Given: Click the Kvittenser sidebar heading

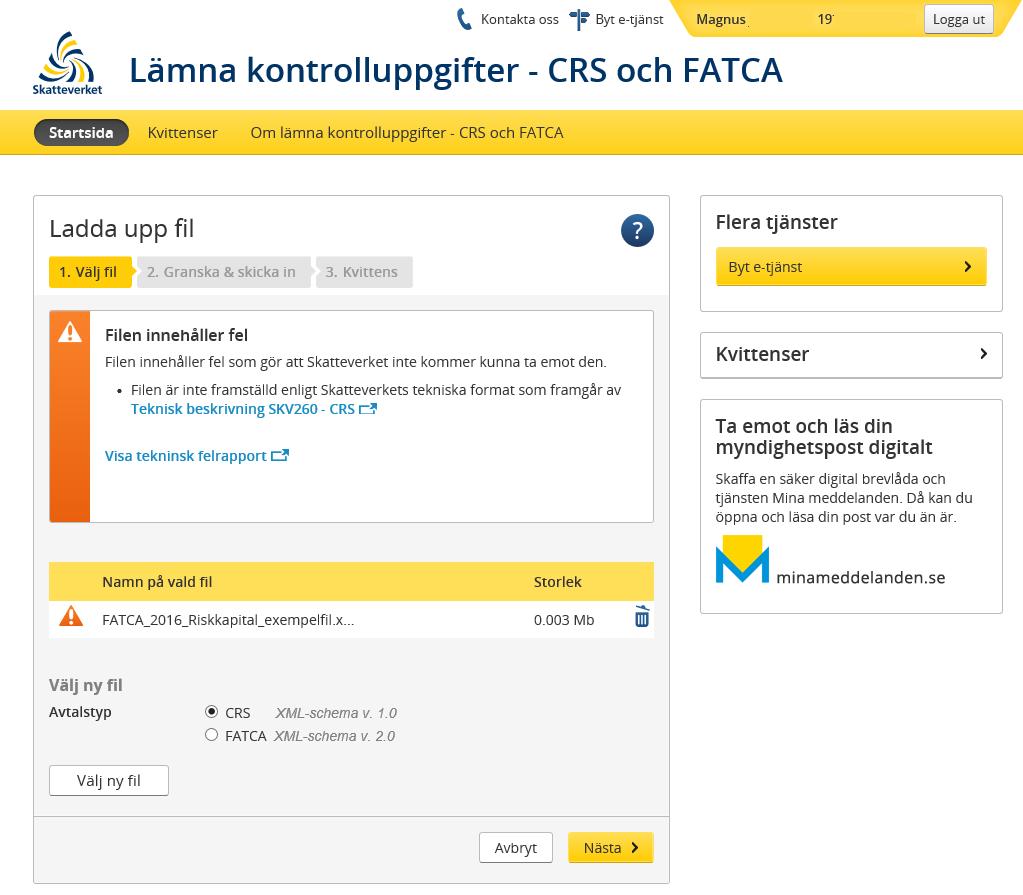Looking at the screenshot, I should [x=762, y=354].
